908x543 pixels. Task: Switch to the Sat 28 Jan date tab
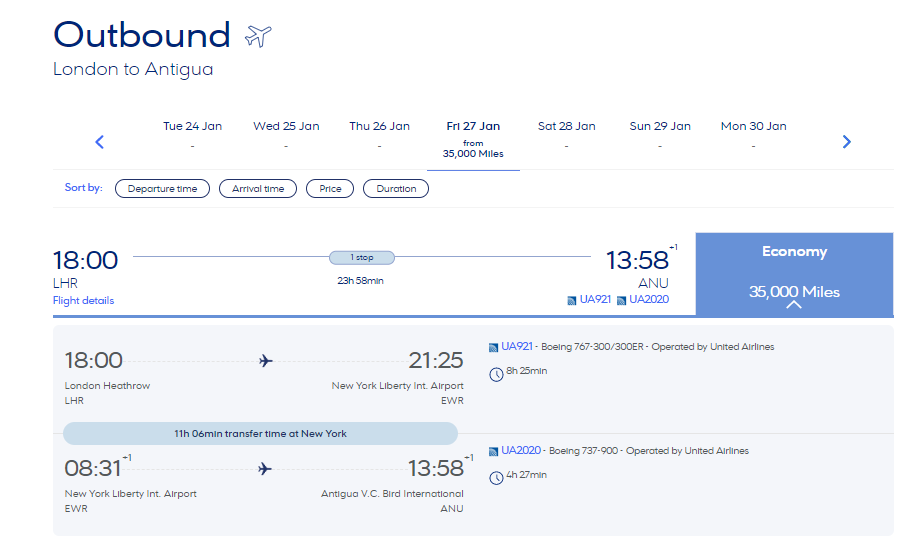[x=566, y=135]
